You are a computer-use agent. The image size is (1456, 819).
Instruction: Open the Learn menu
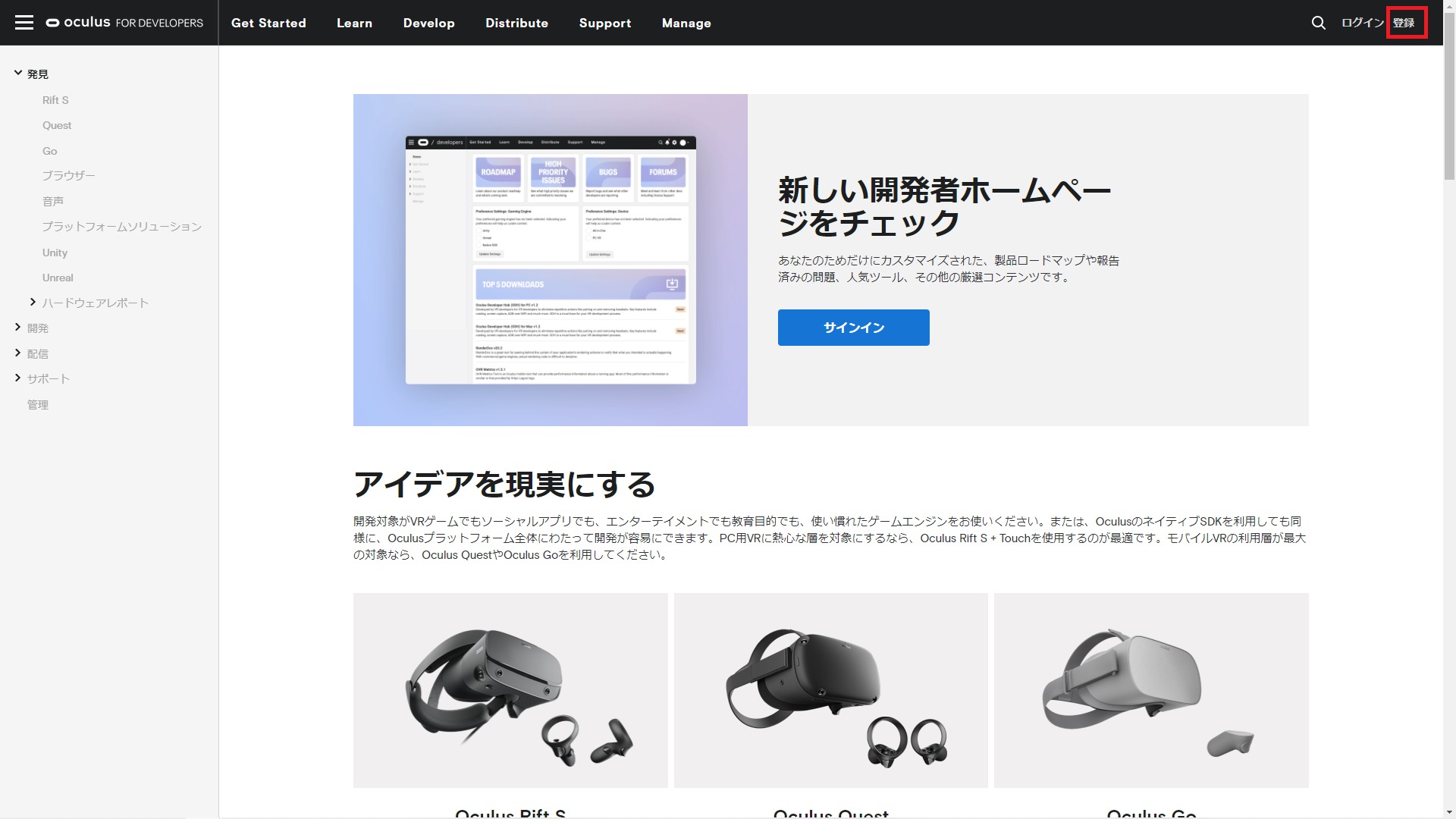354,23
